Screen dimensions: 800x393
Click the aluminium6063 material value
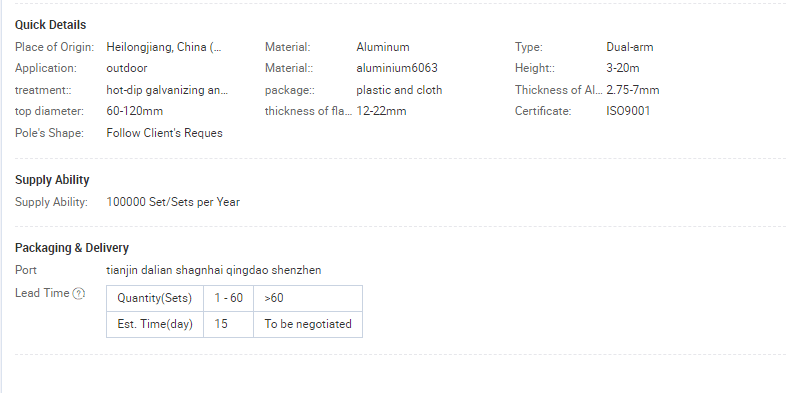click(x=397, y=68)
